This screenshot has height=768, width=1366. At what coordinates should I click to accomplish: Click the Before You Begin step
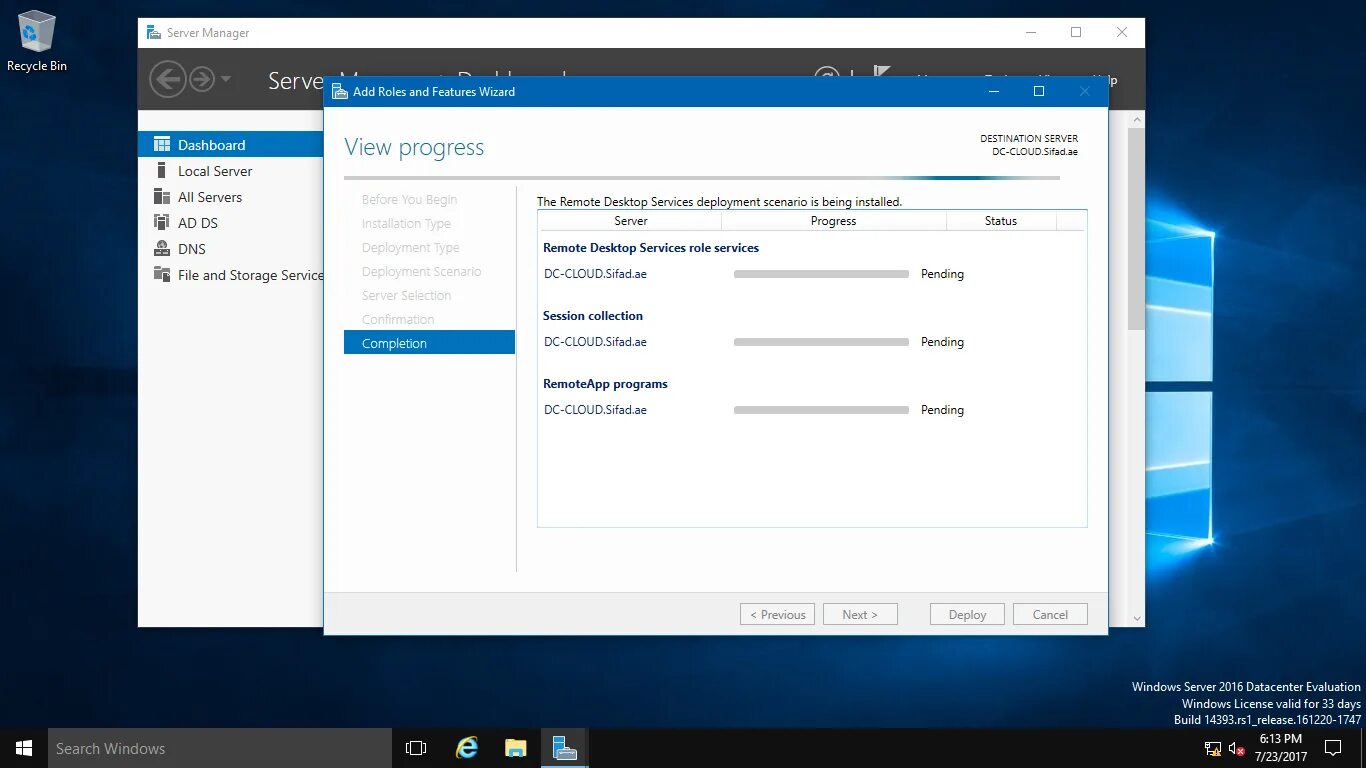tap(409, 199)
